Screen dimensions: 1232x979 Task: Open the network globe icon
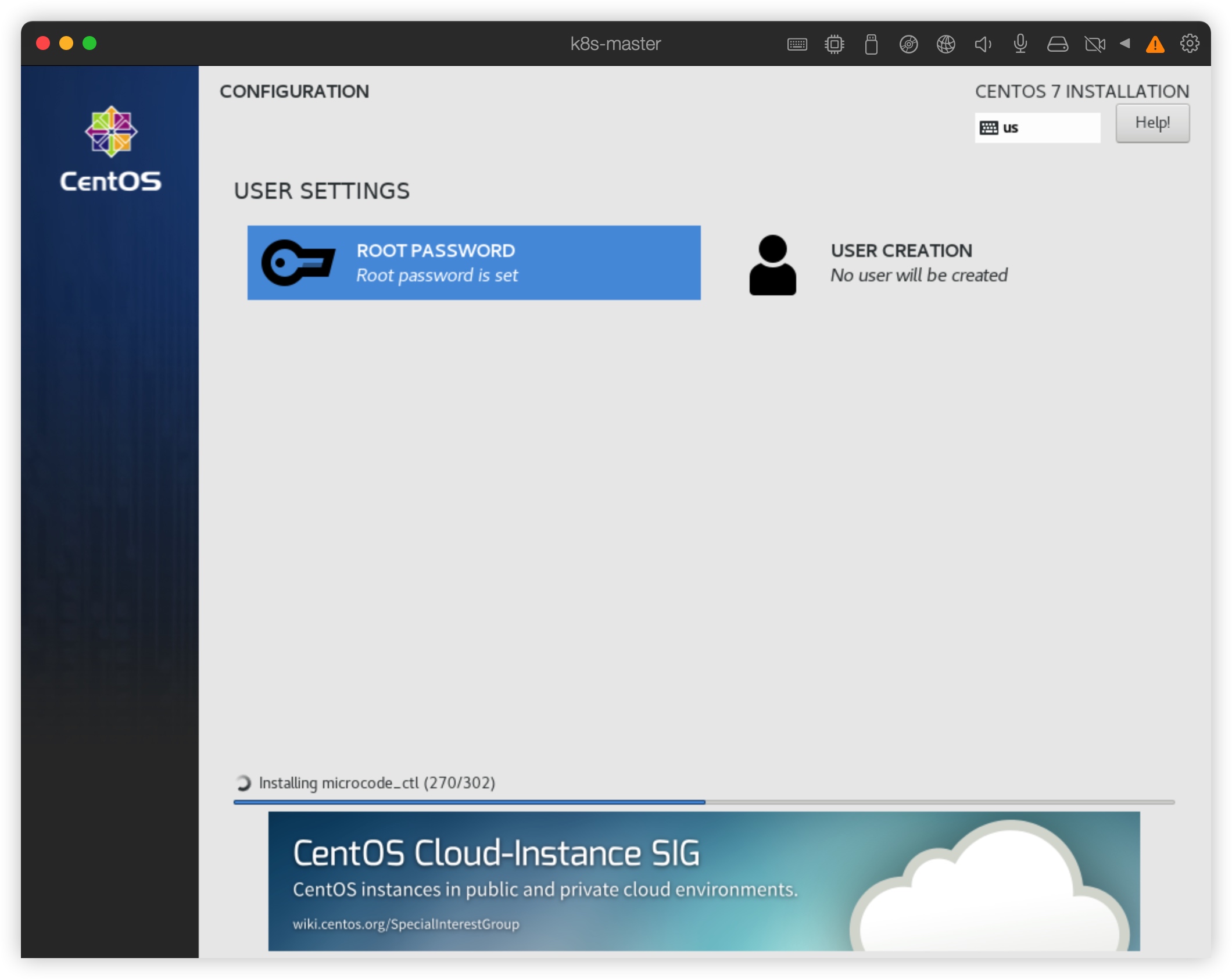946,44
